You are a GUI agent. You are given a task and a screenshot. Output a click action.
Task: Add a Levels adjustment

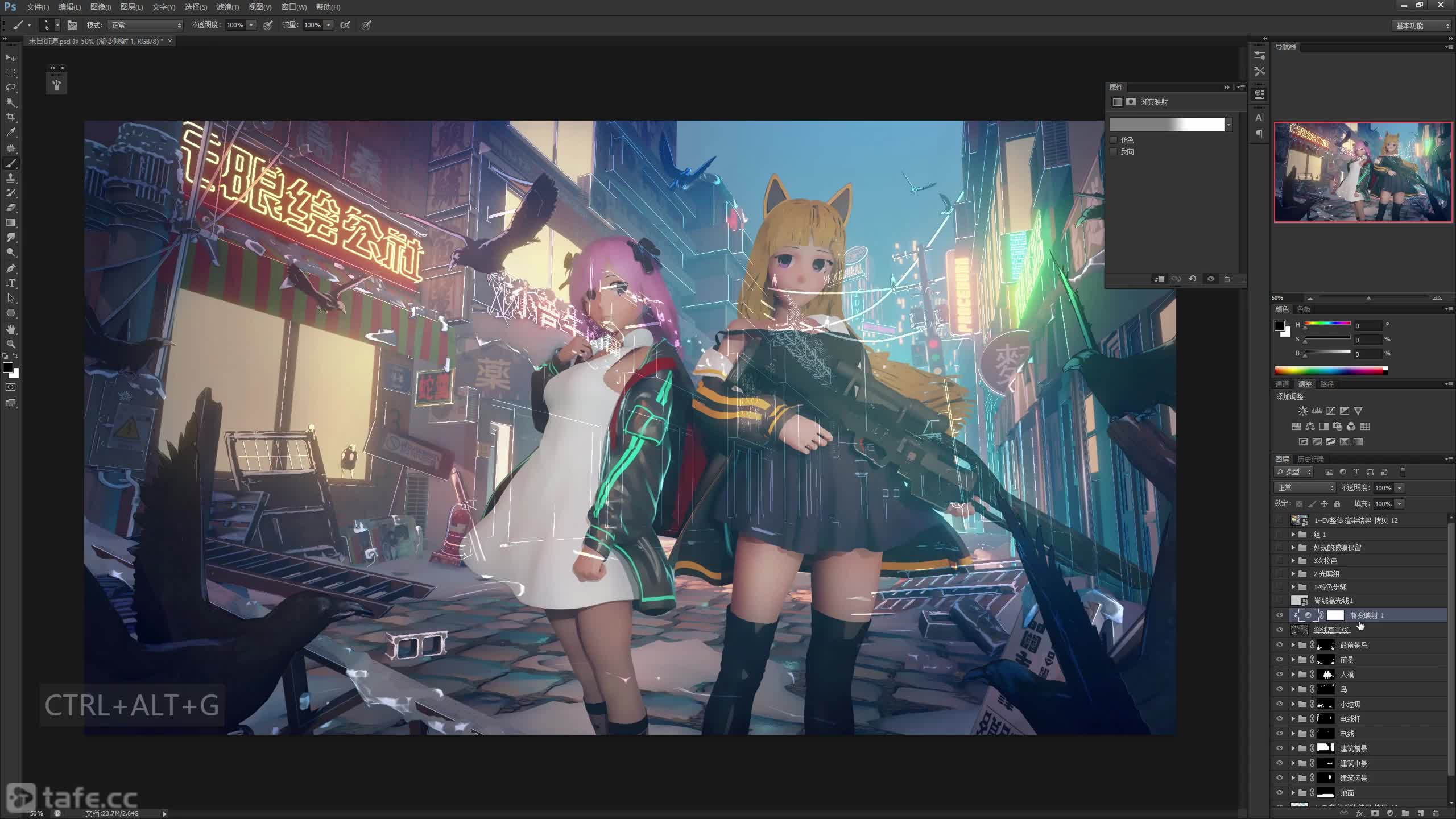[x=1317, y=411]
